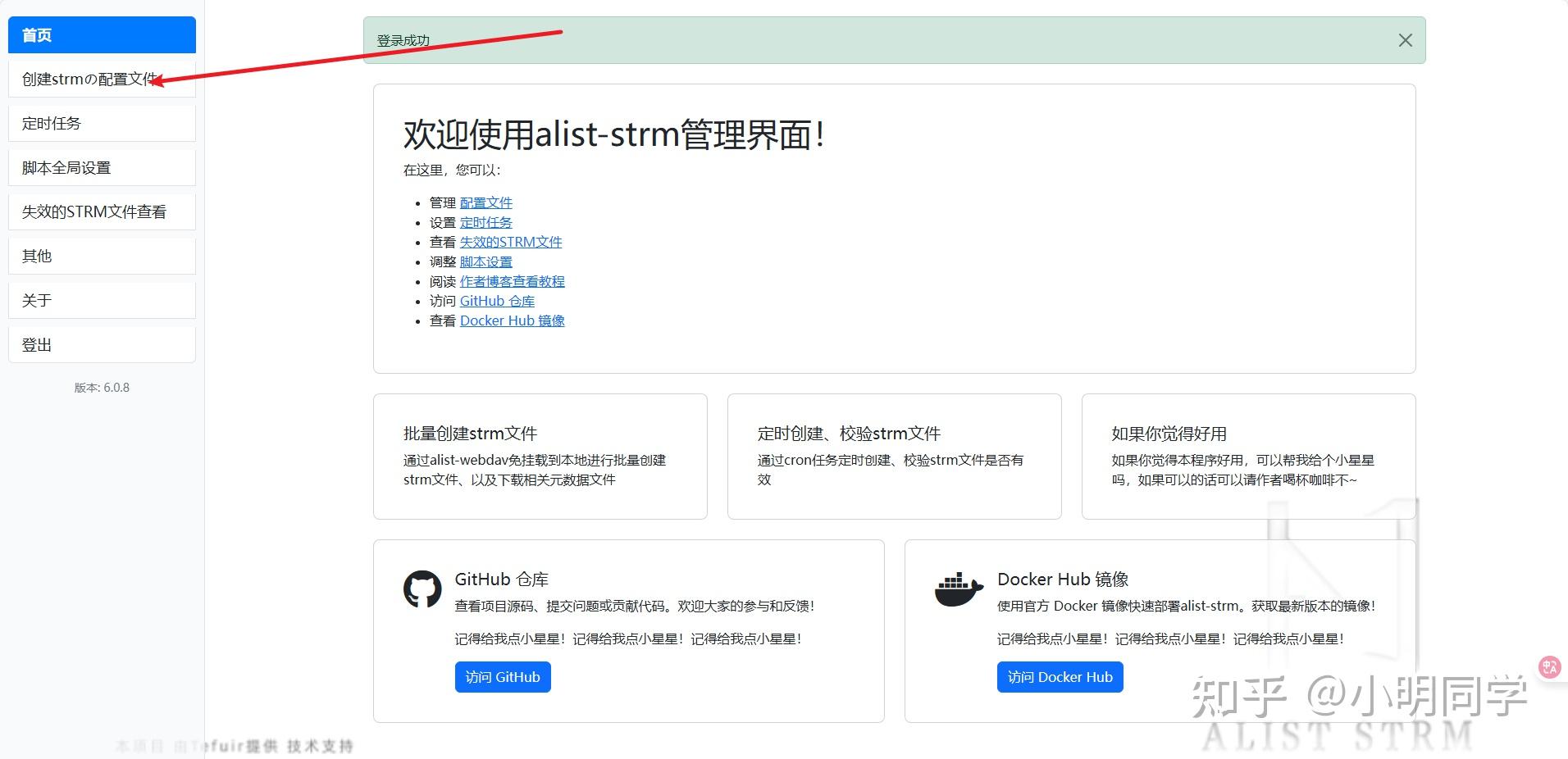Open 作者博客查看教程 link
The image size is (1568, 759).
(x=512, y=281)
